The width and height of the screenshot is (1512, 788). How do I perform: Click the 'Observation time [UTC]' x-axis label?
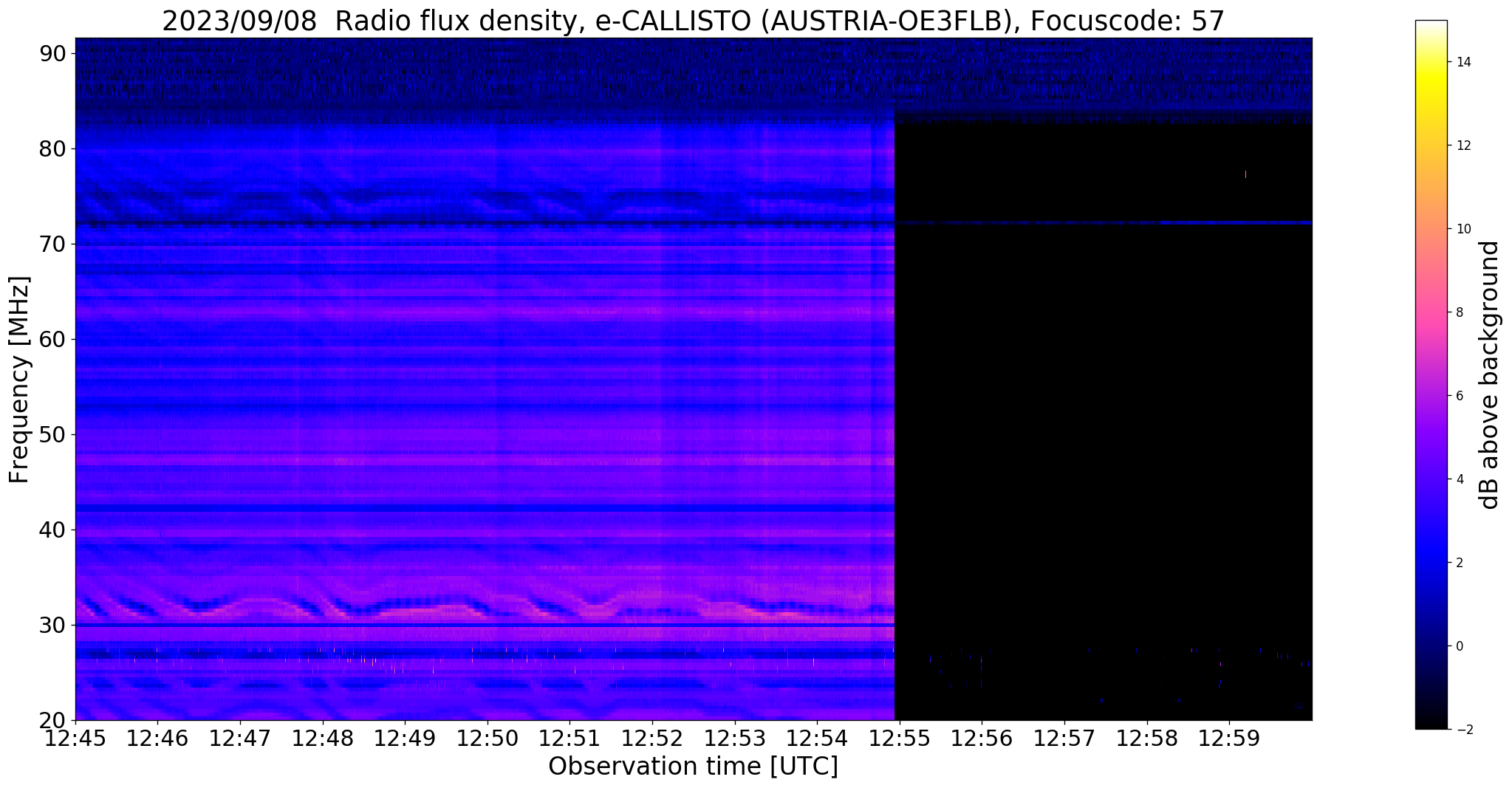694,767
